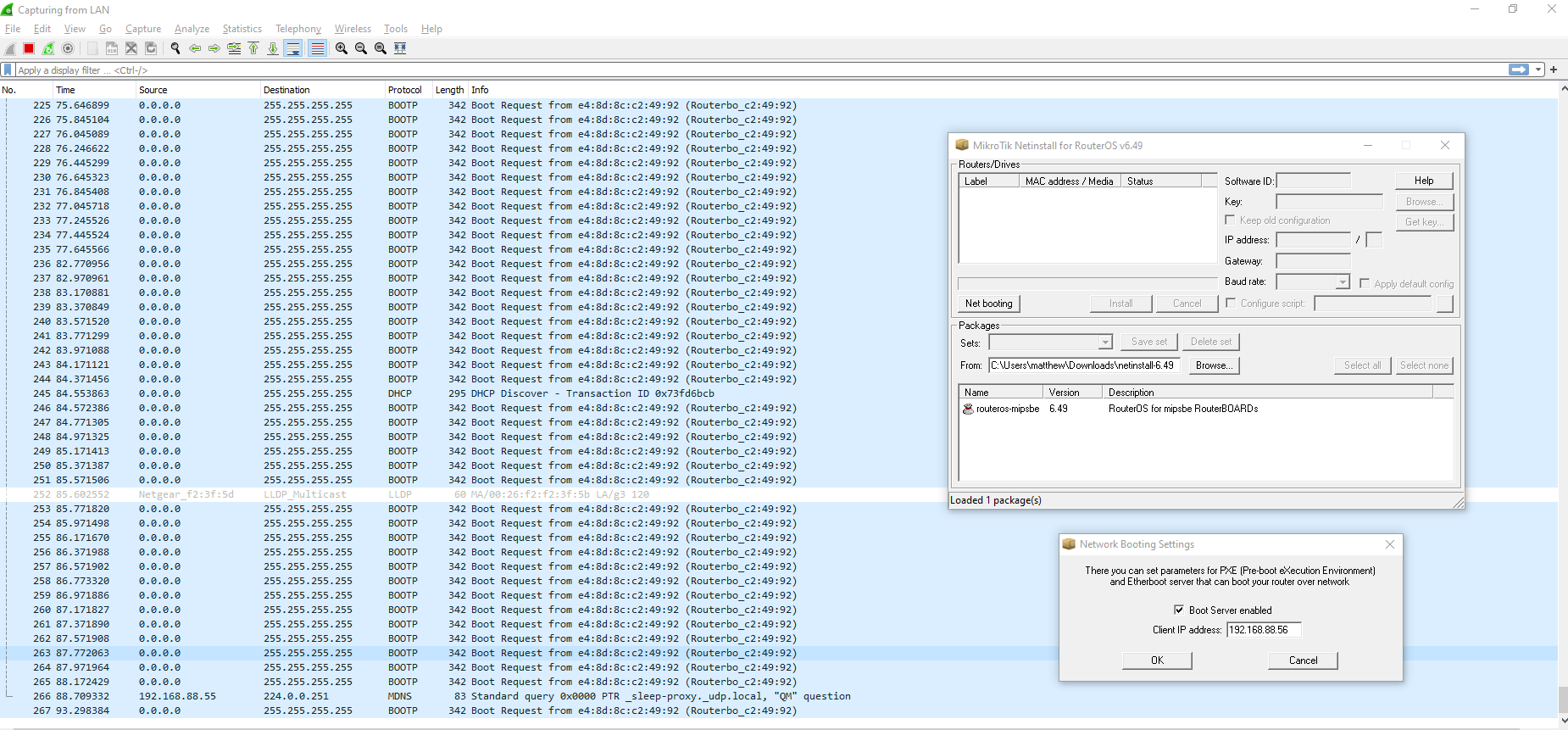Screen dimensions: 1568x730
Task: Select the MDNS packet row 266
Action: pyautogui.click(x=780, y=696)
